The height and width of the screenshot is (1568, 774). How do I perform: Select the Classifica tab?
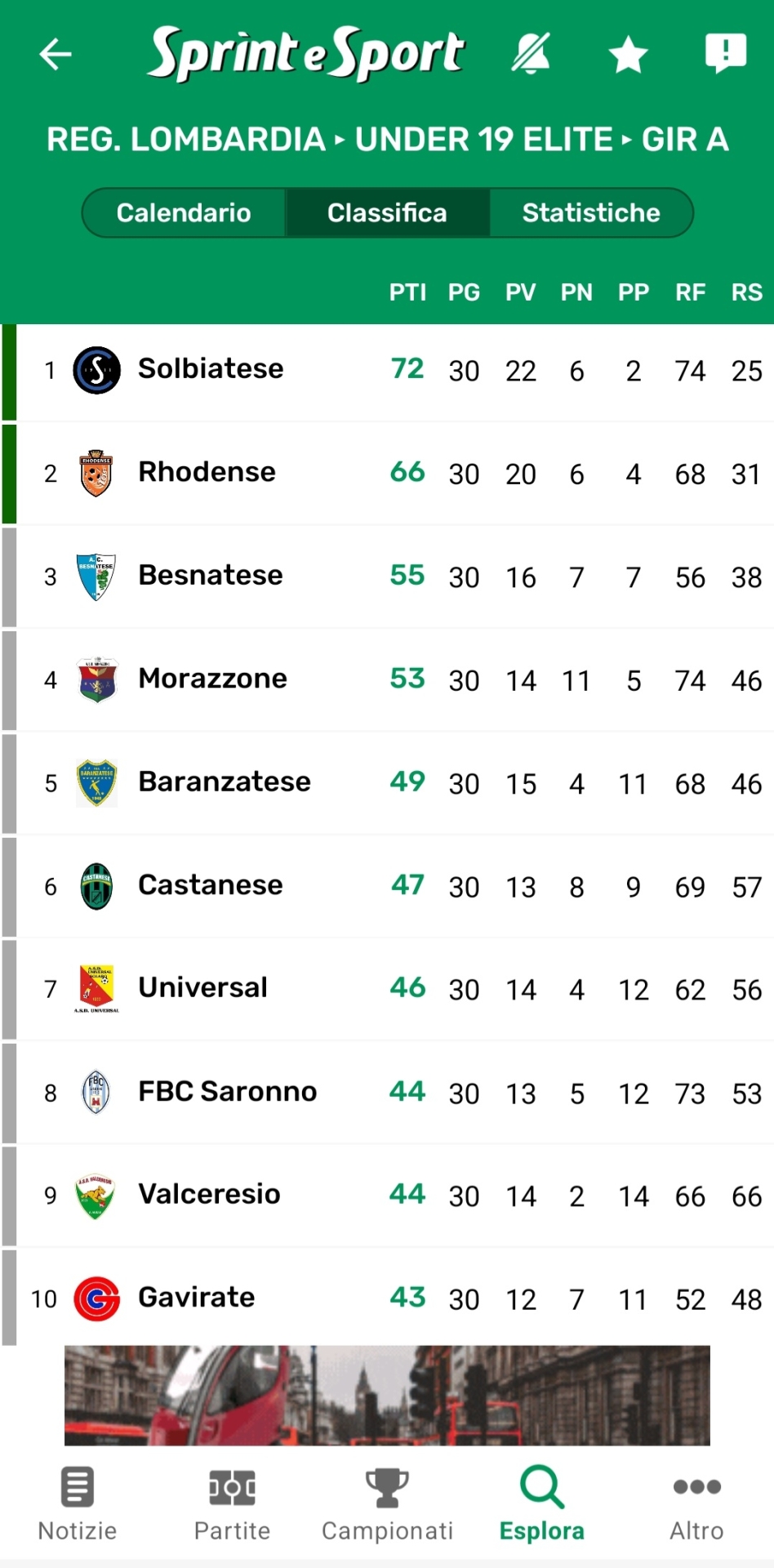(387, 213)
